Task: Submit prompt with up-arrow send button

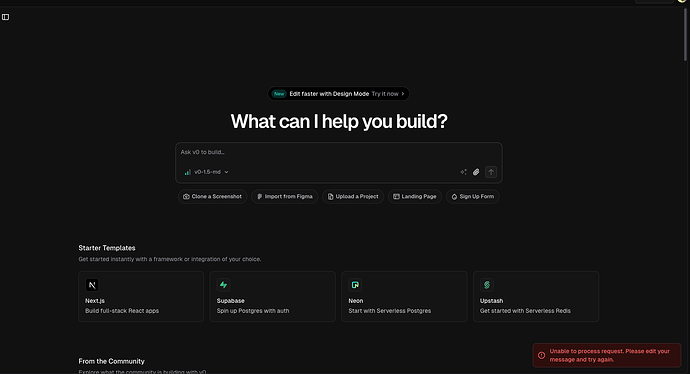Action: pyautogui.click(x=491, y=172)
